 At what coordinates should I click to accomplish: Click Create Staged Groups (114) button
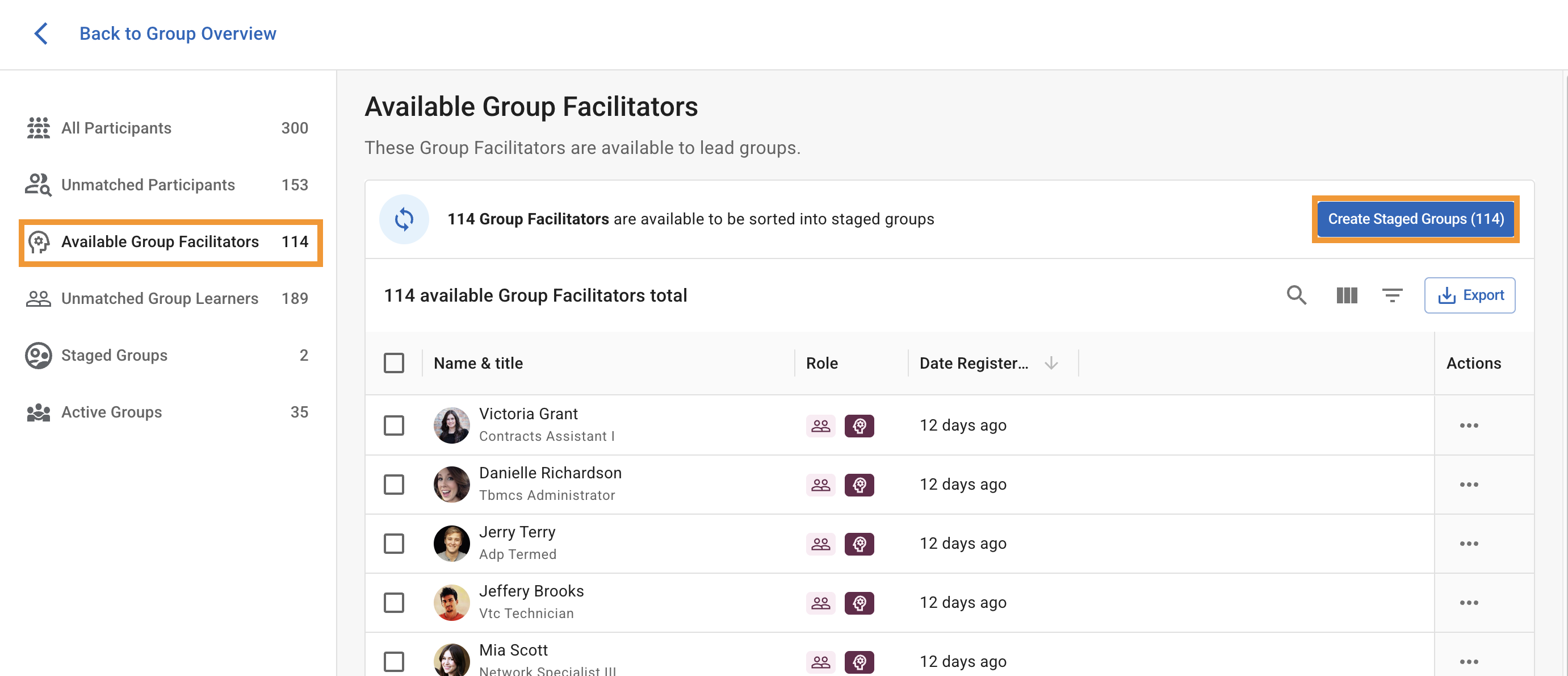point(1415,219)
